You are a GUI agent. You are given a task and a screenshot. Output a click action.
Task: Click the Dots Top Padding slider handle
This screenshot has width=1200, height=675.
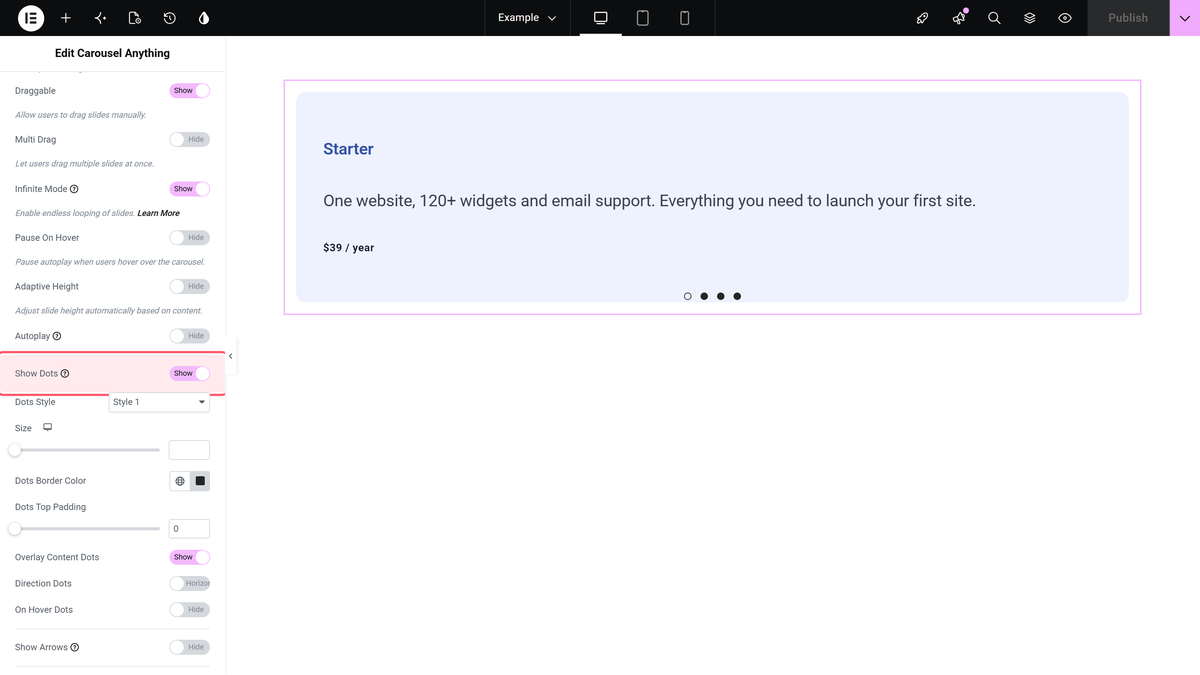tap(15, 529)
